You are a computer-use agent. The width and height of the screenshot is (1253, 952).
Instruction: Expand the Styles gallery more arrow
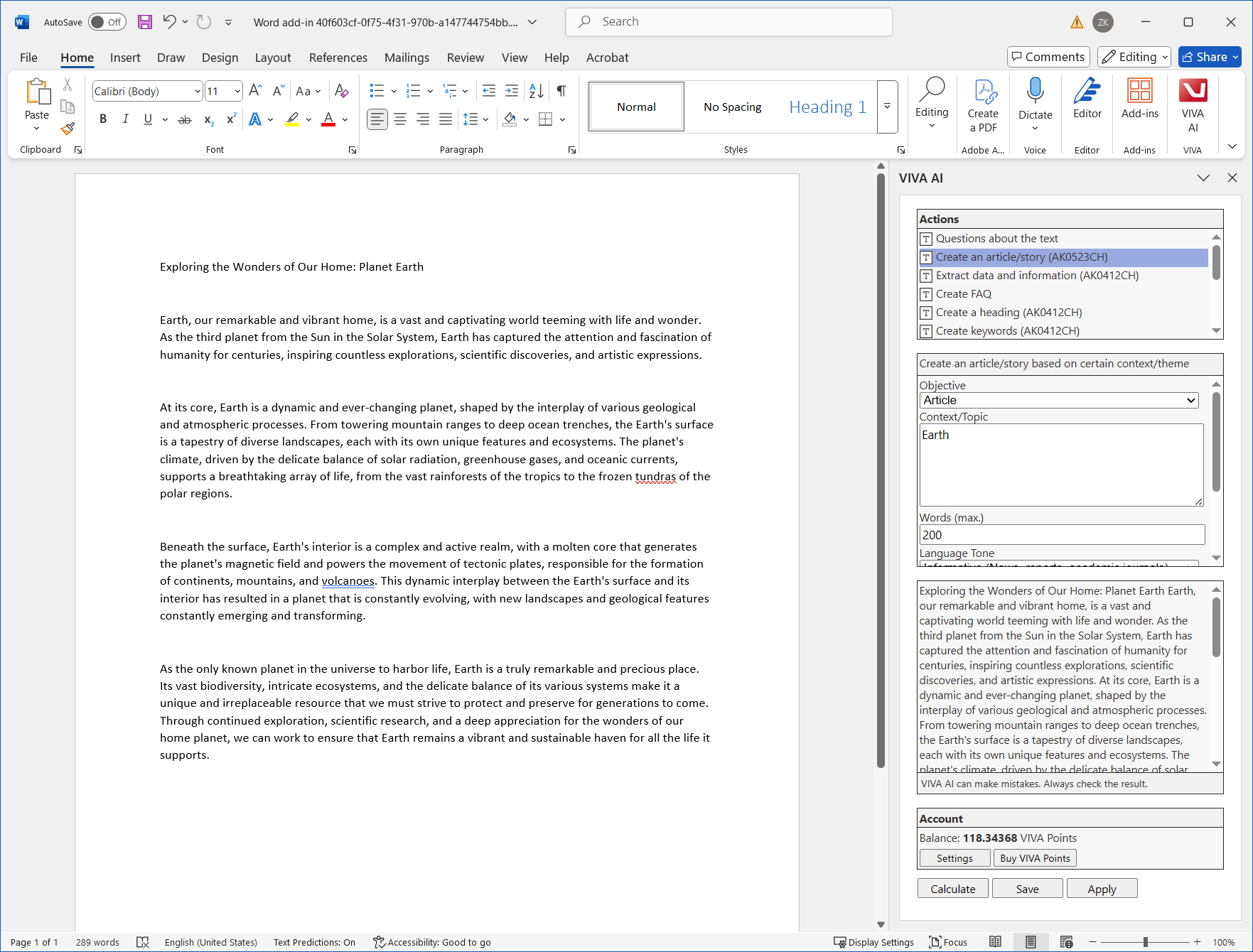coord(887,107)
